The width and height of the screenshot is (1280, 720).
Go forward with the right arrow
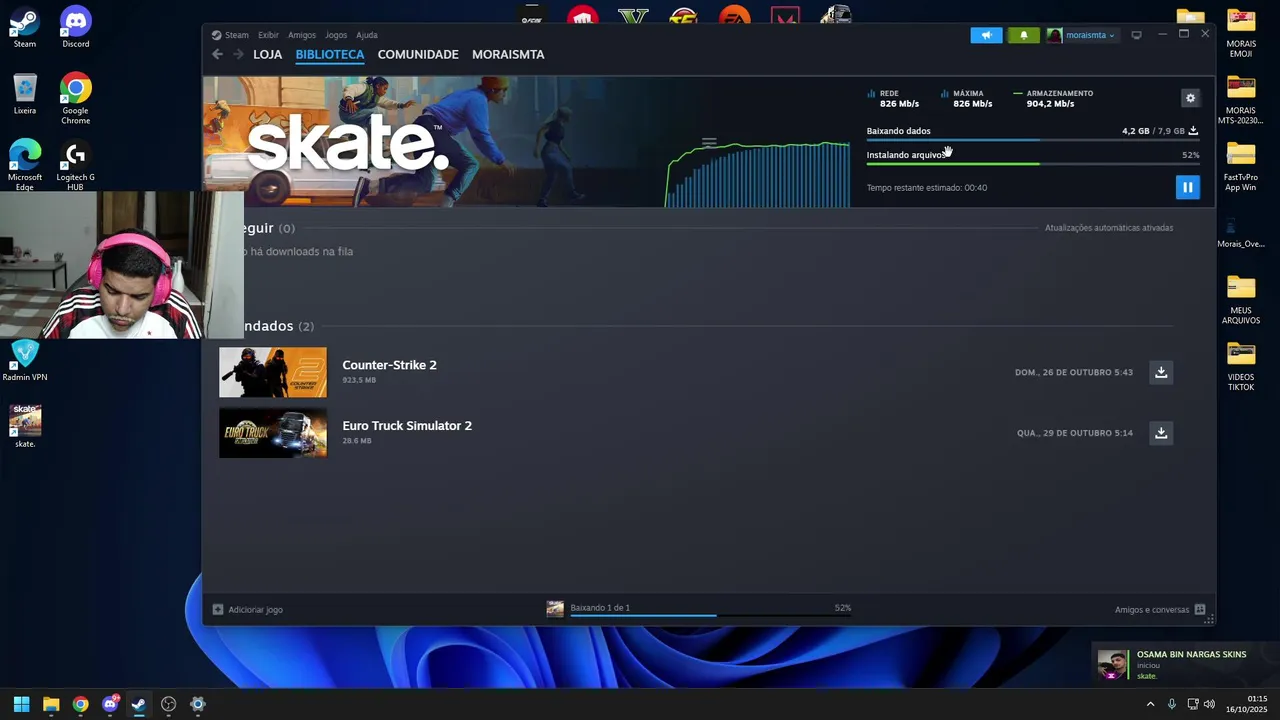pyautogui.click(x=238, y=54)
